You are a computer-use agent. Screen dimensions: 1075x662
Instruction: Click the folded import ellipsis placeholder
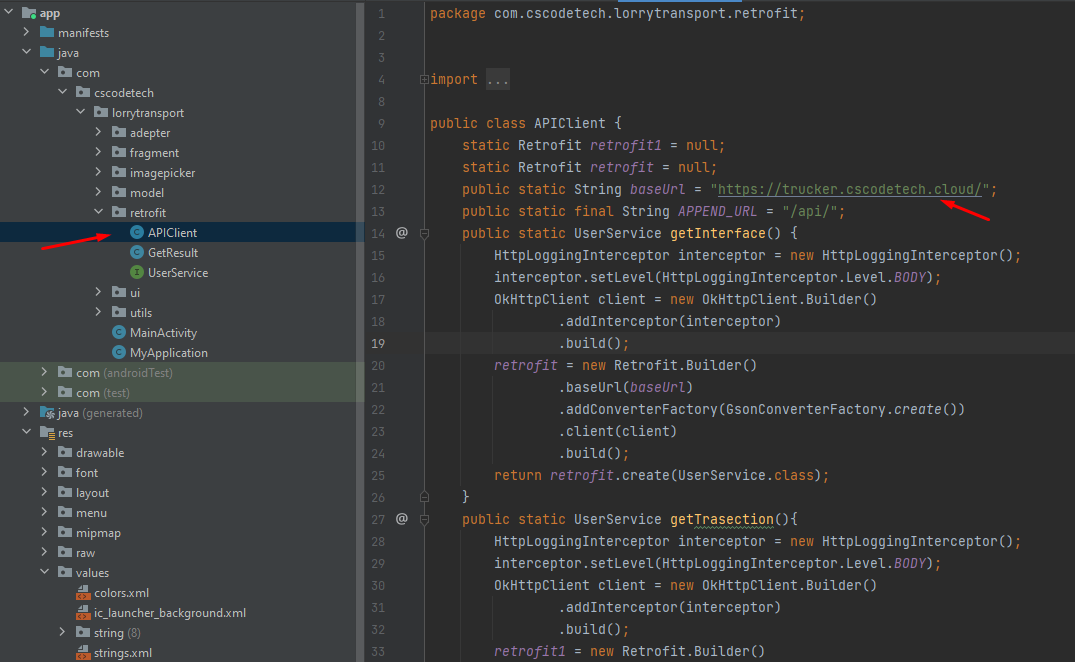click(x=498, y=79)
